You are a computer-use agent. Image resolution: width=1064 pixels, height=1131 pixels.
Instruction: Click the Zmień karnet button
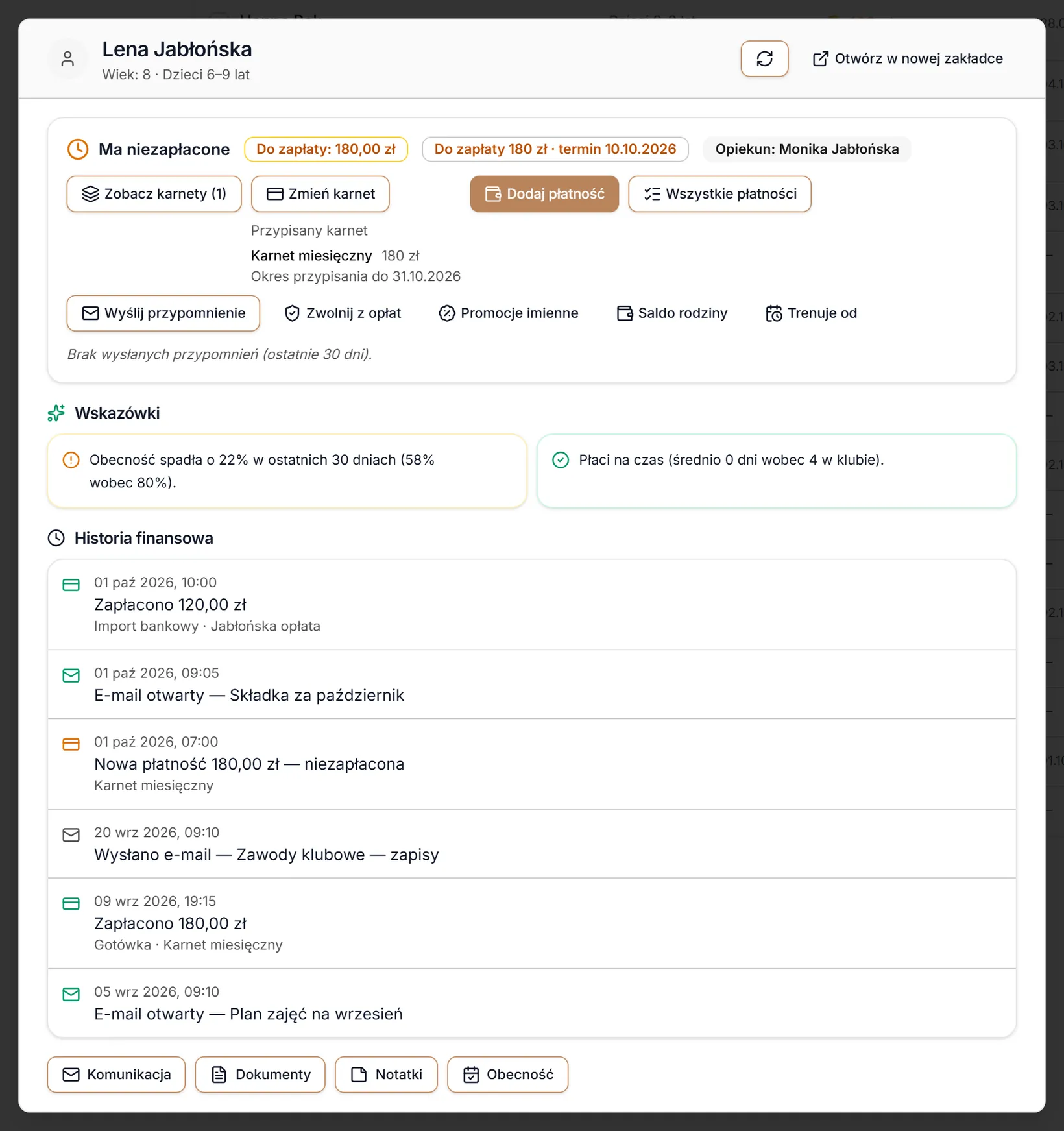tap(320, 194)
